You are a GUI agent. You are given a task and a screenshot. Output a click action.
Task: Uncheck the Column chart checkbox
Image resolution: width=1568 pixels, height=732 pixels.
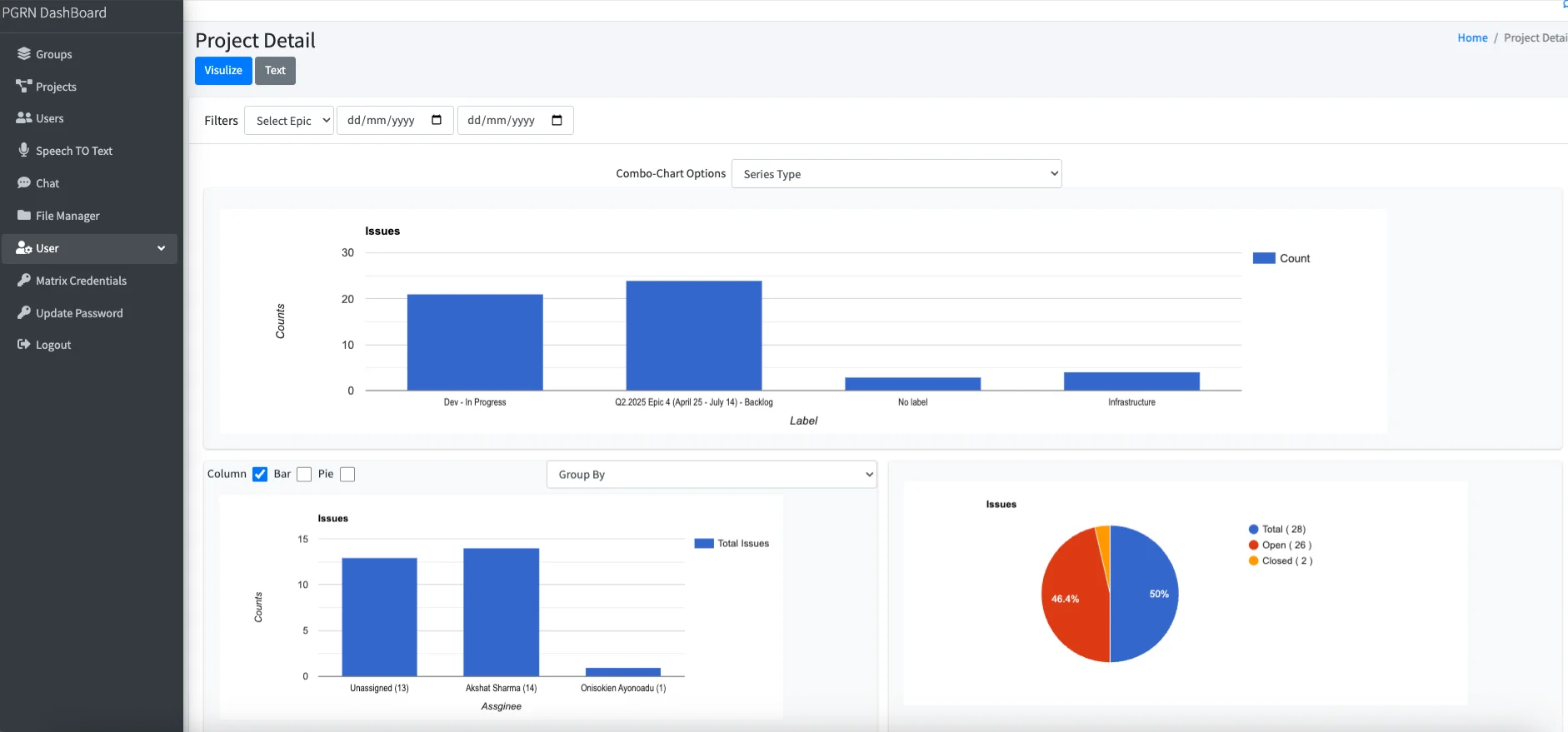coord(260,475)
